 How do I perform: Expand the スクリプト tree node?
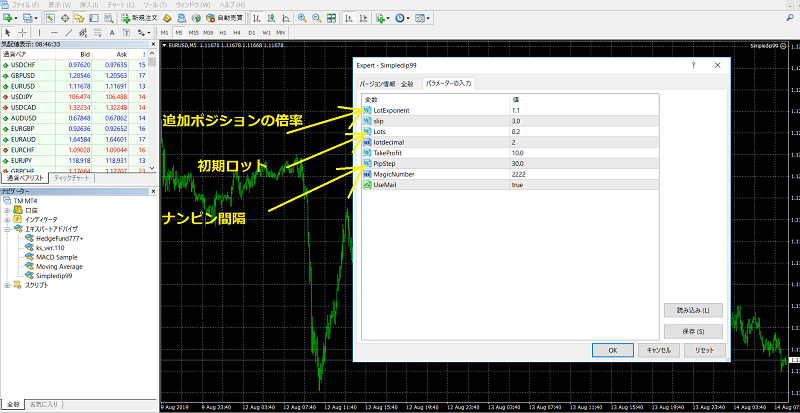tap(7, 286)
